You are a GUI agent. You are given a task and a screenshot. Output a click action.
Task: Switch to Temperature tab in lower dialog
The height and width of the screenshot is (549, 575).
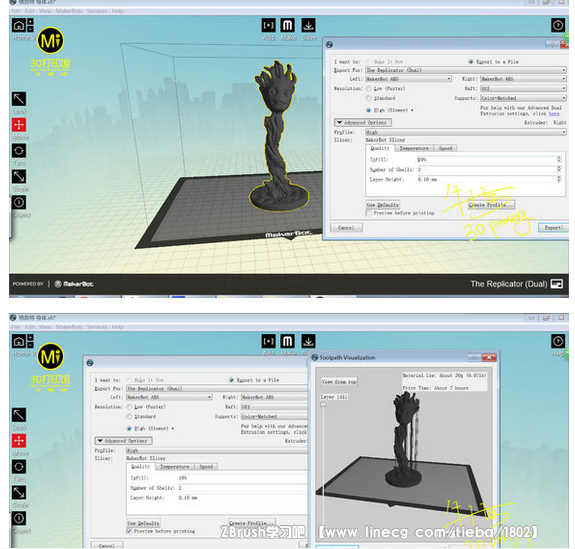tap(175, 466)
